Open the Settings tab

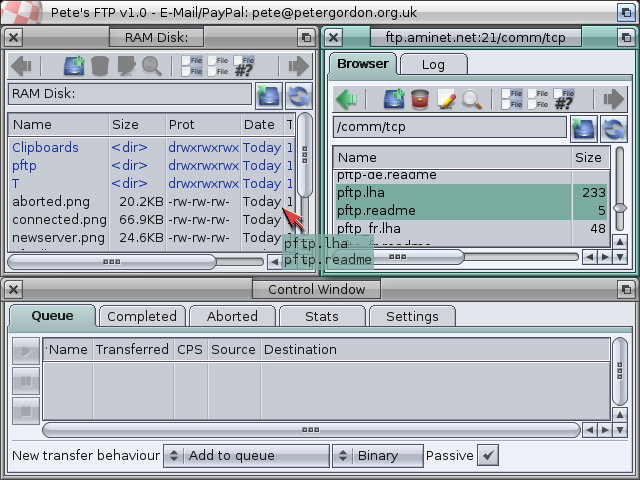pos(412,316)
